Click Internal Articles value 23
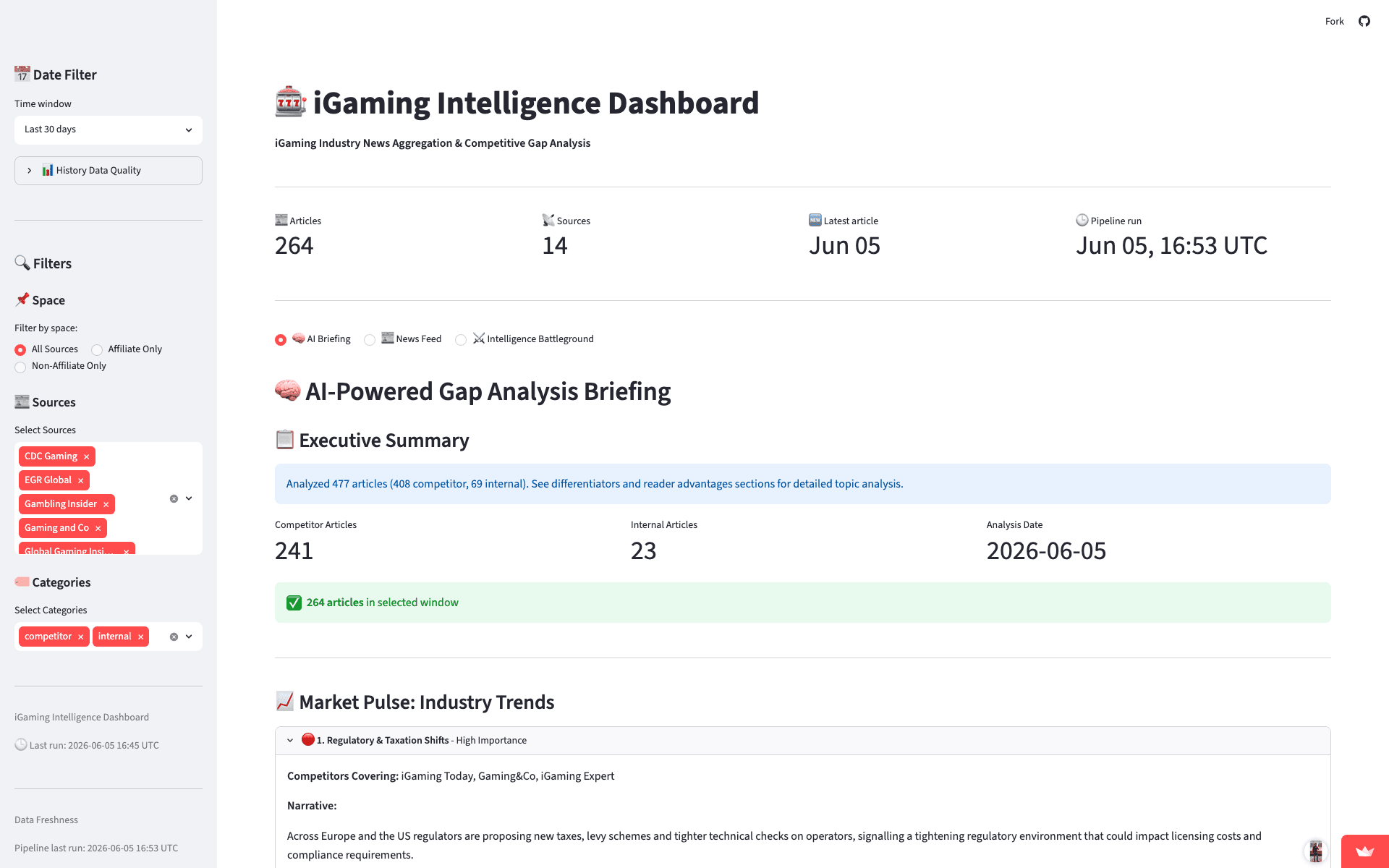 pyautogui.click(x=643, y=551)
